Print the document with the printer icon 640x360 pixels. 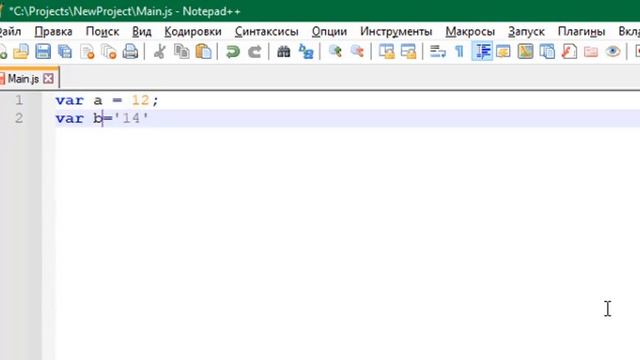tap(131, 52)
